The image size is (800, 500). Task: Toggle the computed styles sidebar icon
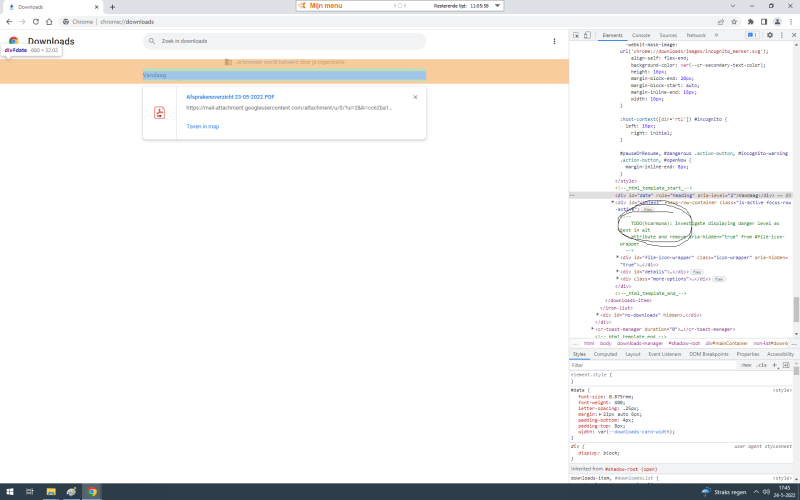tap(786, 365)
